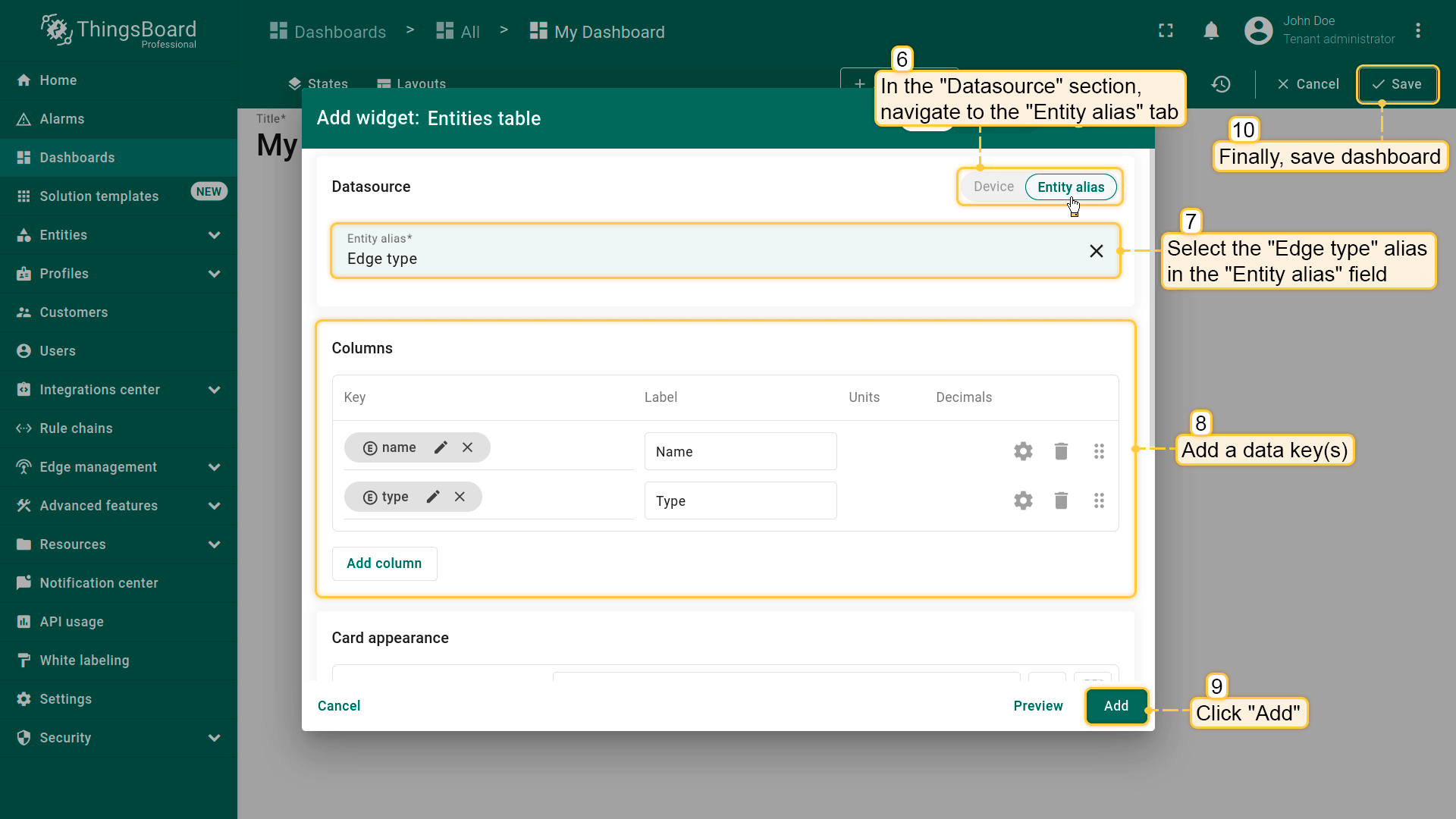The image size is (1456, 819).
Task: Edit the name key with pencil icon
Action: [x=441, y=448]
